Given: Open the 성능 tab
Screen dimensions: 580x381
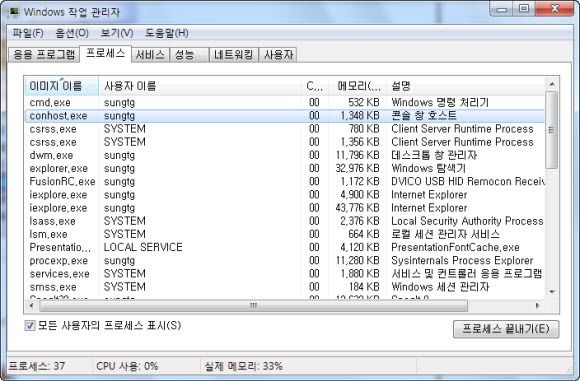Looking at the screenshot, I should pyautogui.click(x=189, y=55).
